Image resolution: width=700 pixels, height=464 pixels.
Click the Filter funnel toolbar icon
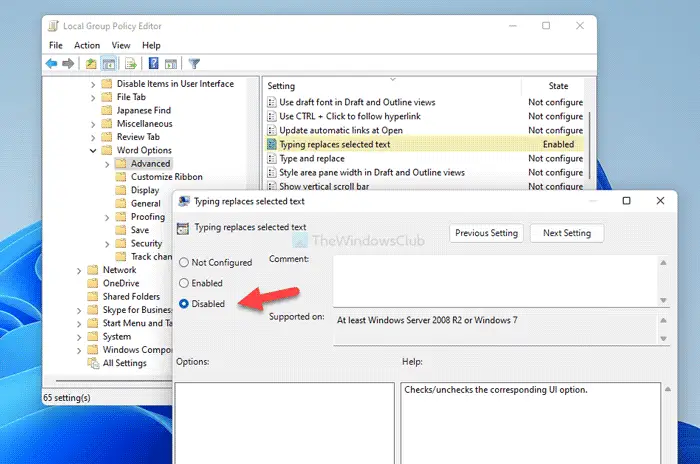(194, 64)
